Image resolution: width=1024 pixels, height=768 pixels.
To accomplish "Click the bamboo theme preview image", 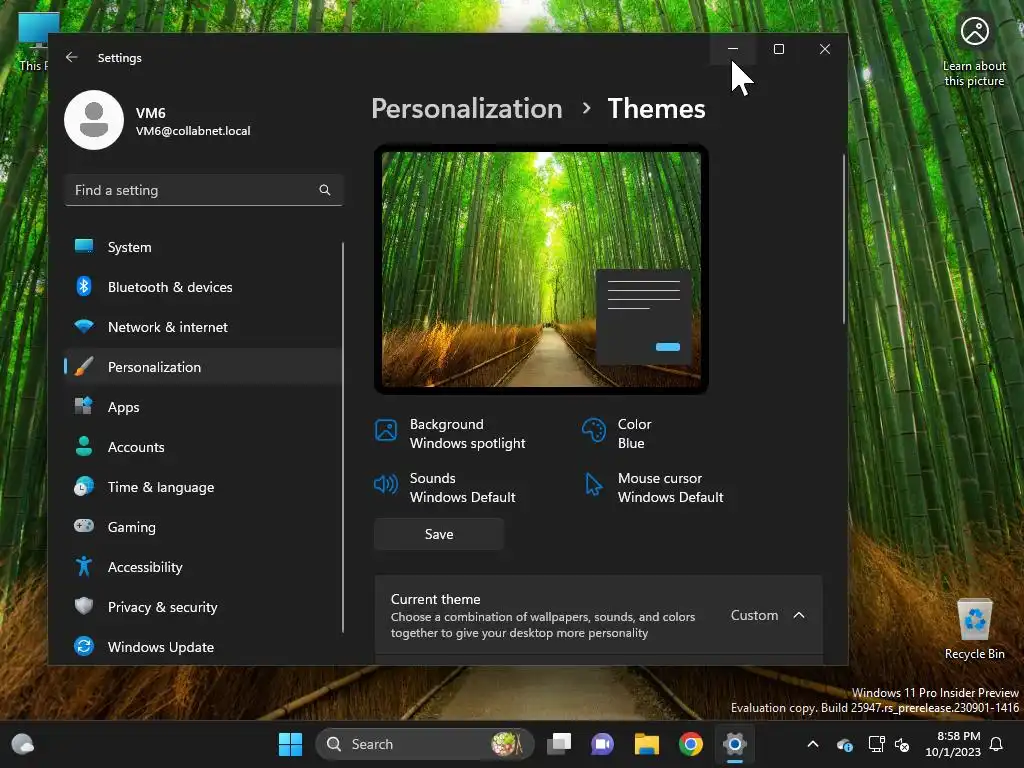I will click(x=541, y=269).
